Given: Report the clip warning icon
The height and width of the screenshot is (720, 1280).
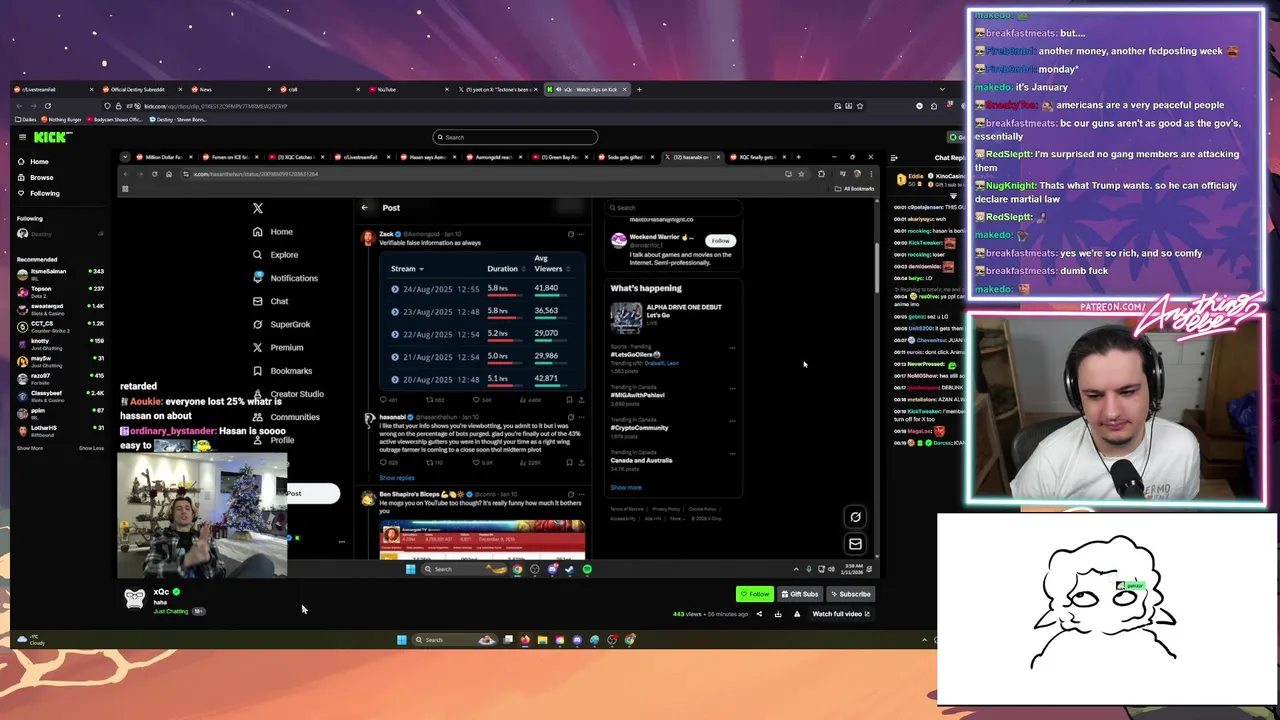Looking at the screenshot, I should click(797, 614).
